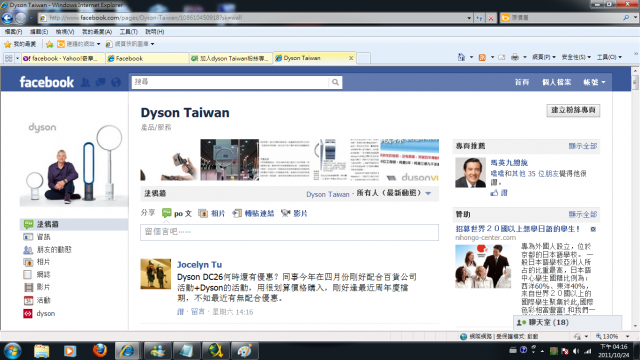Open the Tools dropdown in command bar

(609, 57)
